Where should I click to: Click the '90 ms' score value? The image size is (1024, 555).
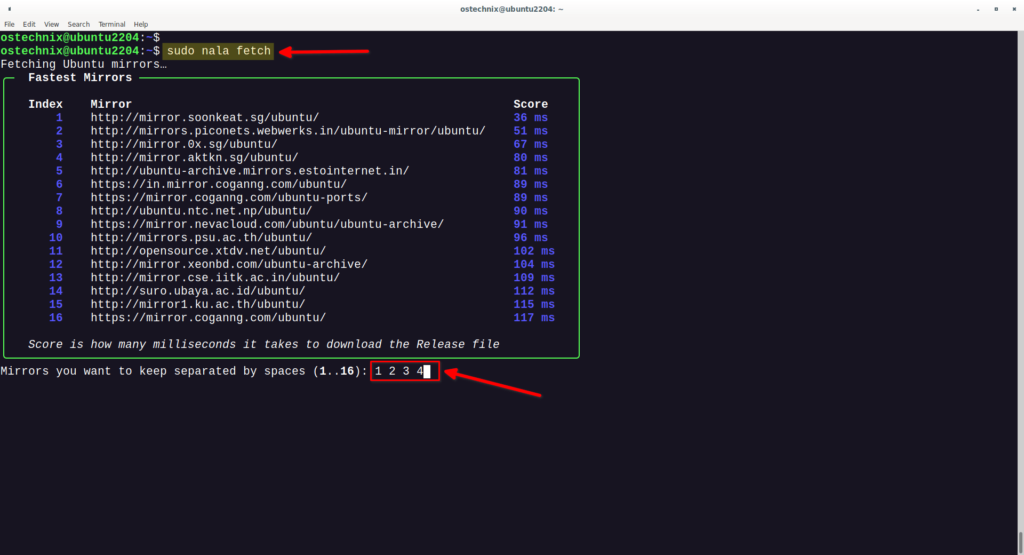(530, 211)
